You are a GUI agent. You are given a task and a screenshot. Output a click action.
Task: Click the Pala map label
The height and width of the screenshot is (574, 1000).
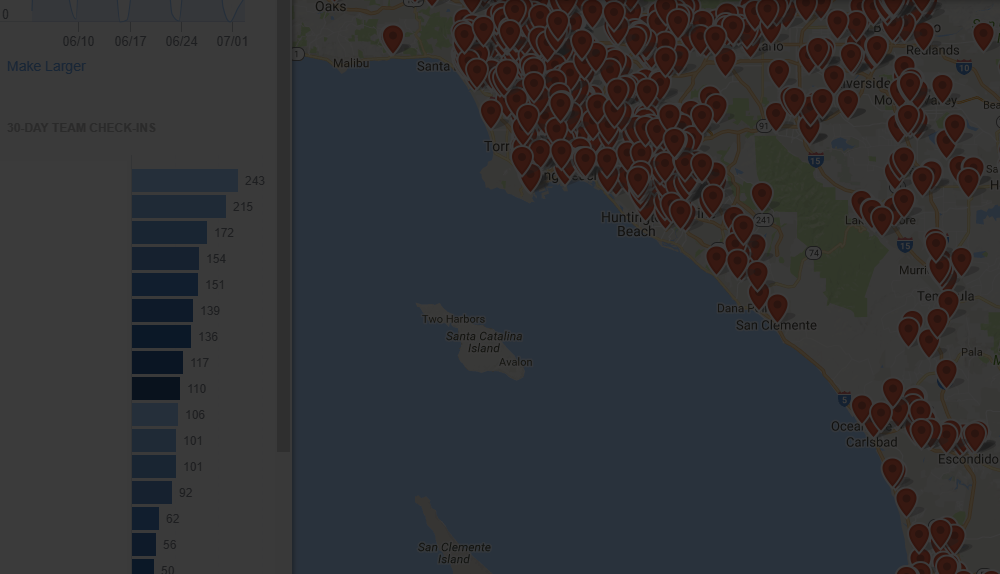(971, 352)
